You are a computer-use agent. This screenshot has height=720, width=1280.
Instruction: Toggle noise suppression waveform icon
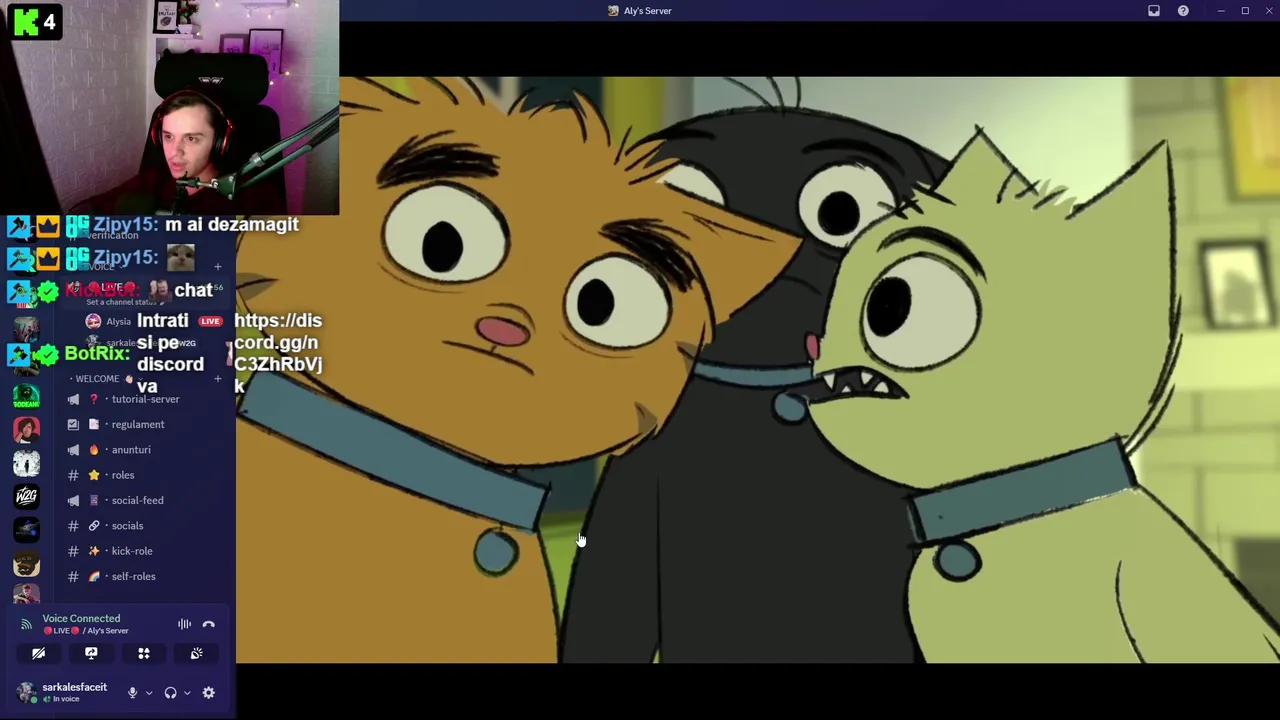[184, 624]
